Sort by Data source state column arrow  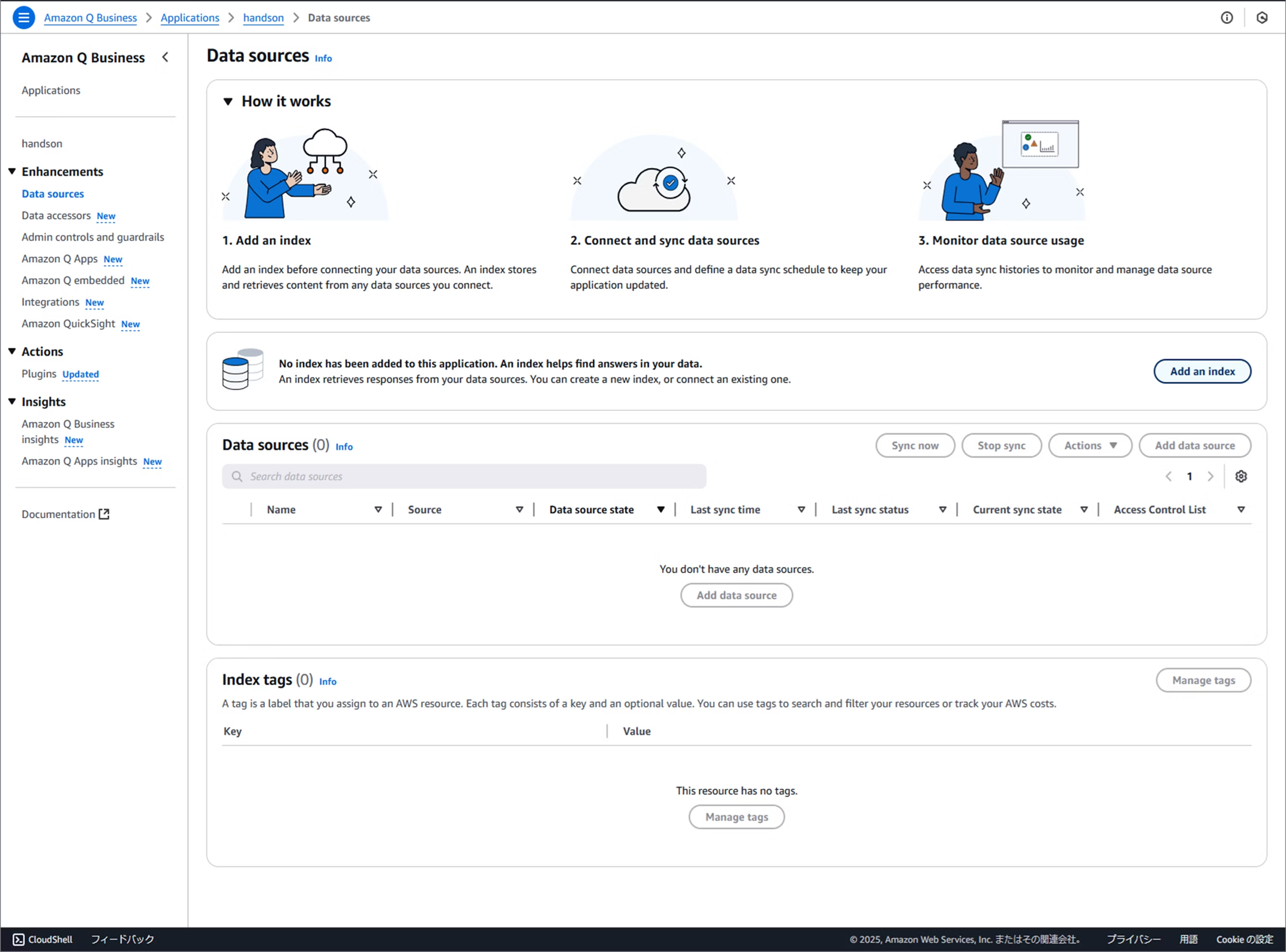(660, 510)
